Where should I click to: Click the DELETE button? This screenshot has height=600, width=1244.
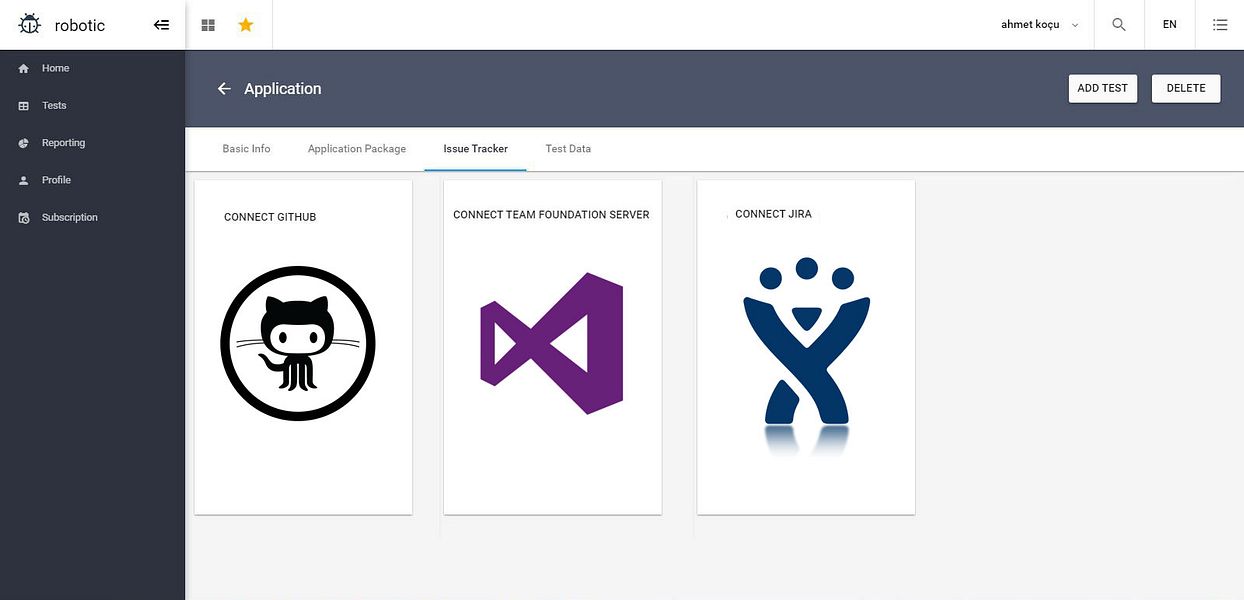(x=1186, y=88)
